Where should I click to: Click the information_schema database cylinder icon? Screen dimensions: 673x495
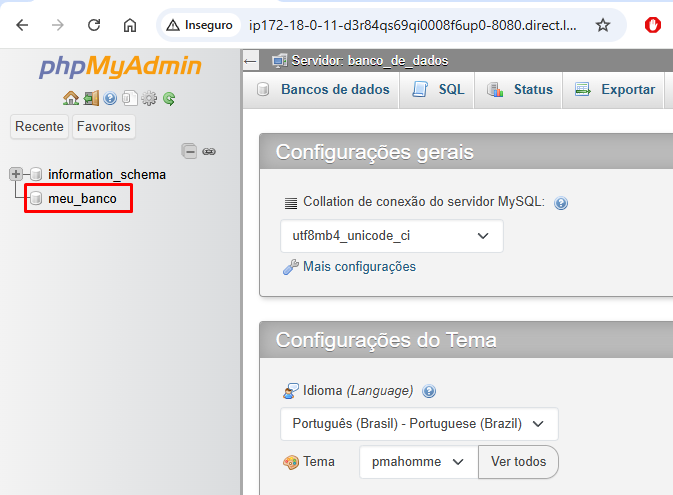[36, 174]
